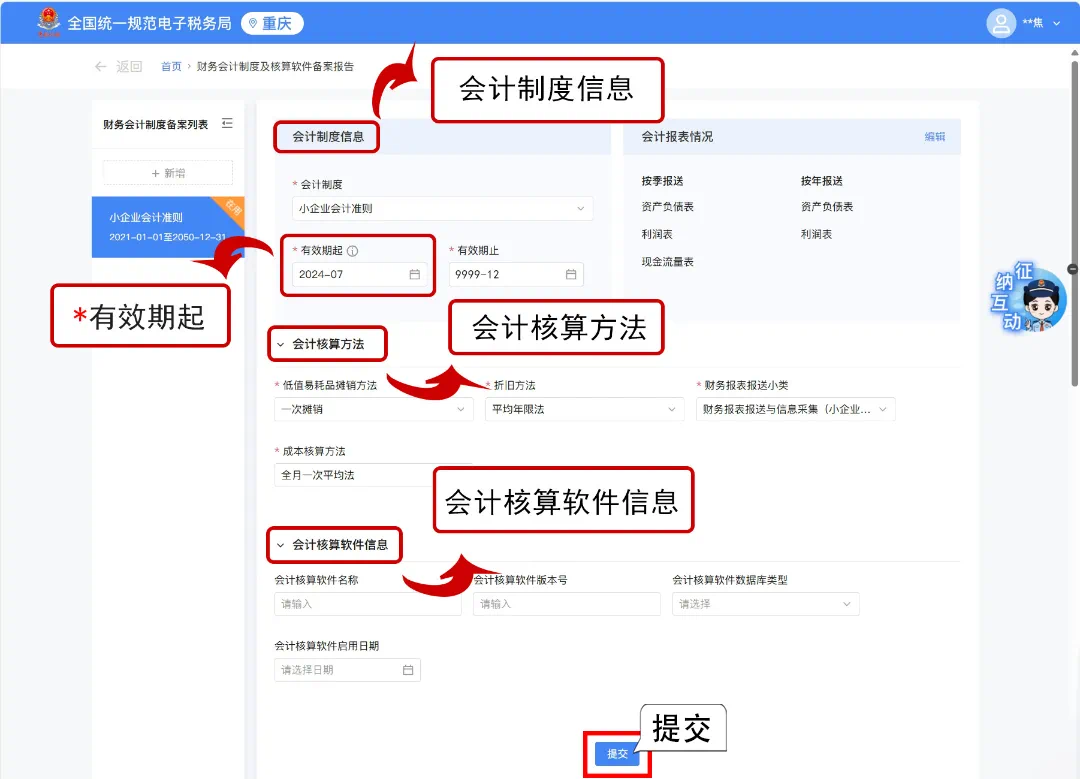Open calendar icon in 有效期止 field
The width and height of the screenshot is (1080, 779).
(x=571, y=274)
